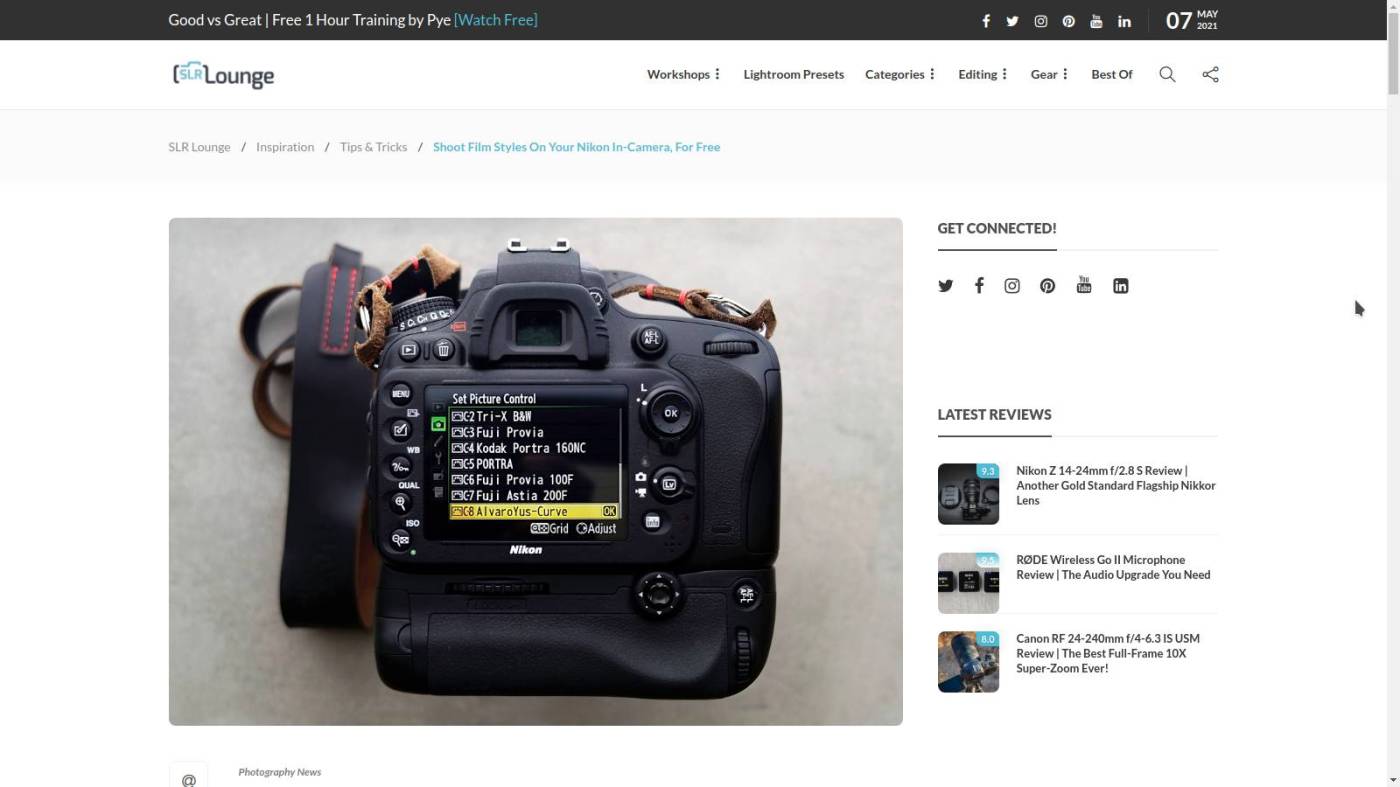Open Facebook under Get Connected
Screen dimensions: 1400x787
[979, 286]
